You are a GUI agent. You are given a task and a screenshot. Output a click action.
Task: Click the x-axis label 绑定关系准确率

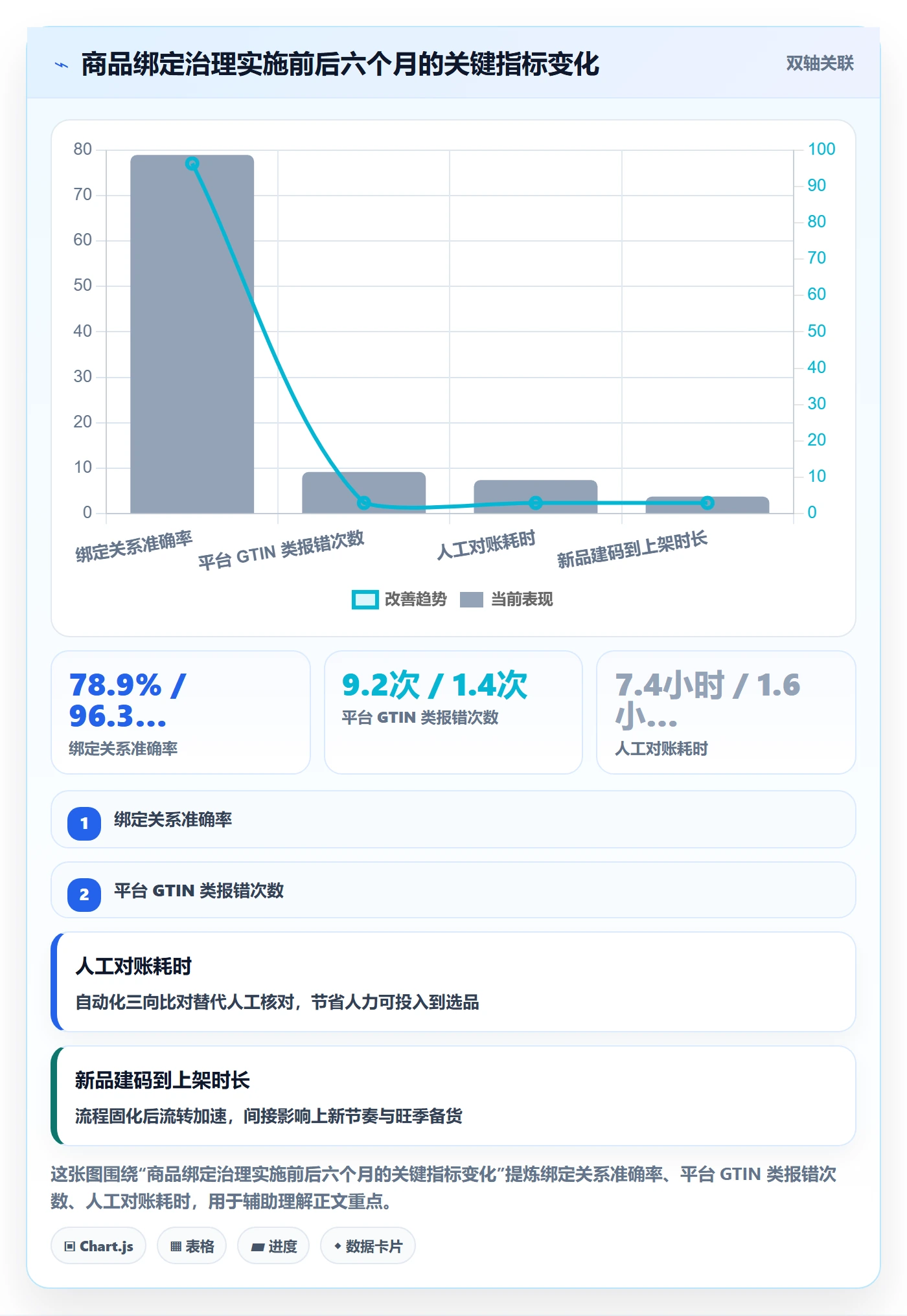pos(134,547)
